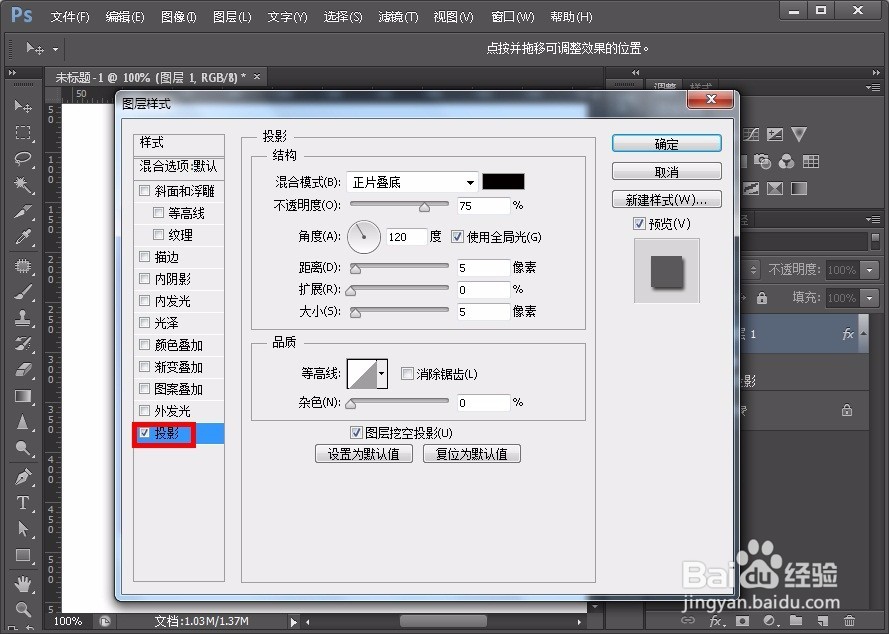The height and width of the screenshot is (634, 889).
Task: Select the Rectangle shape tool
Action: click(x=23, y=555)
